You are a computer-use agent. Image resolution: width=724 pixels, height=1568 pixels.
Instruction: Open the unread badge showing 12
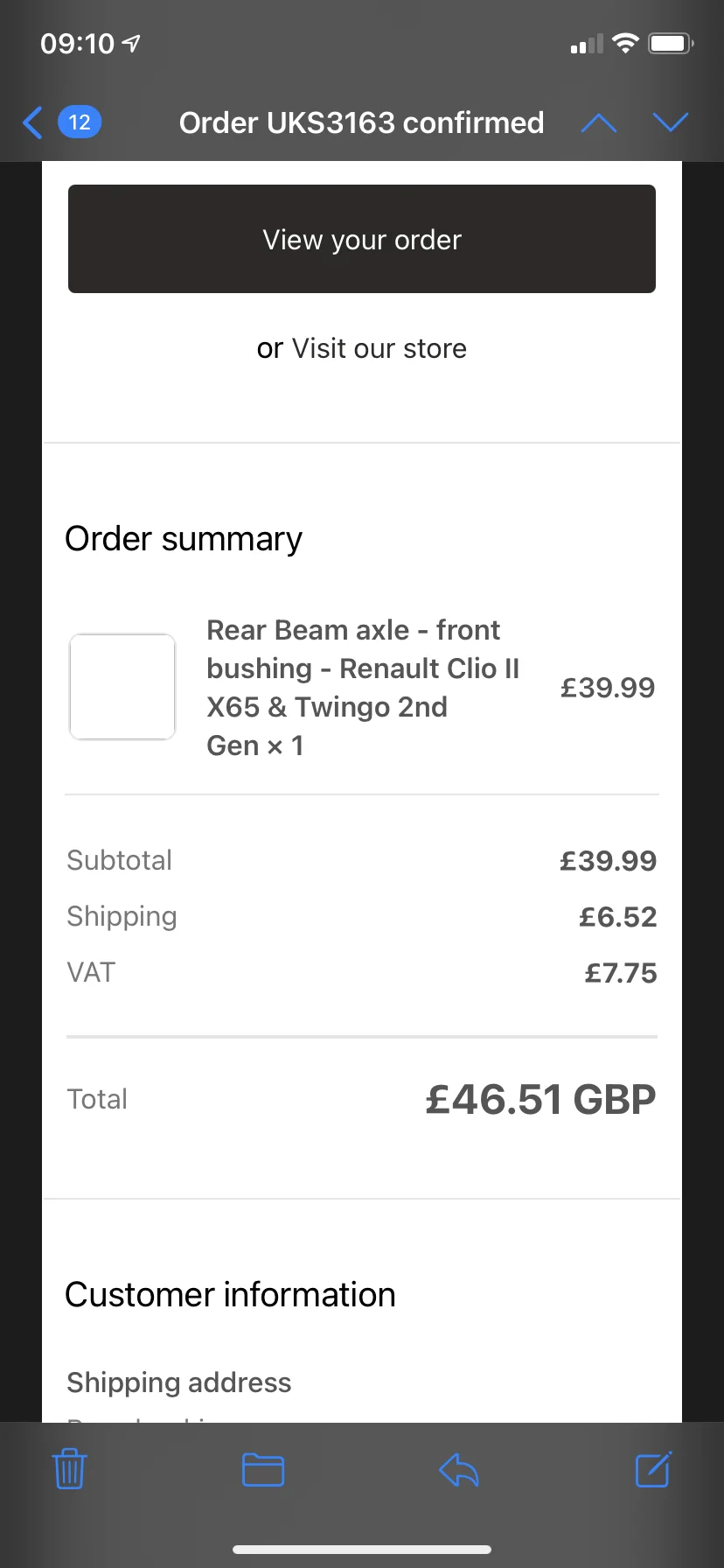pos(80,122)
